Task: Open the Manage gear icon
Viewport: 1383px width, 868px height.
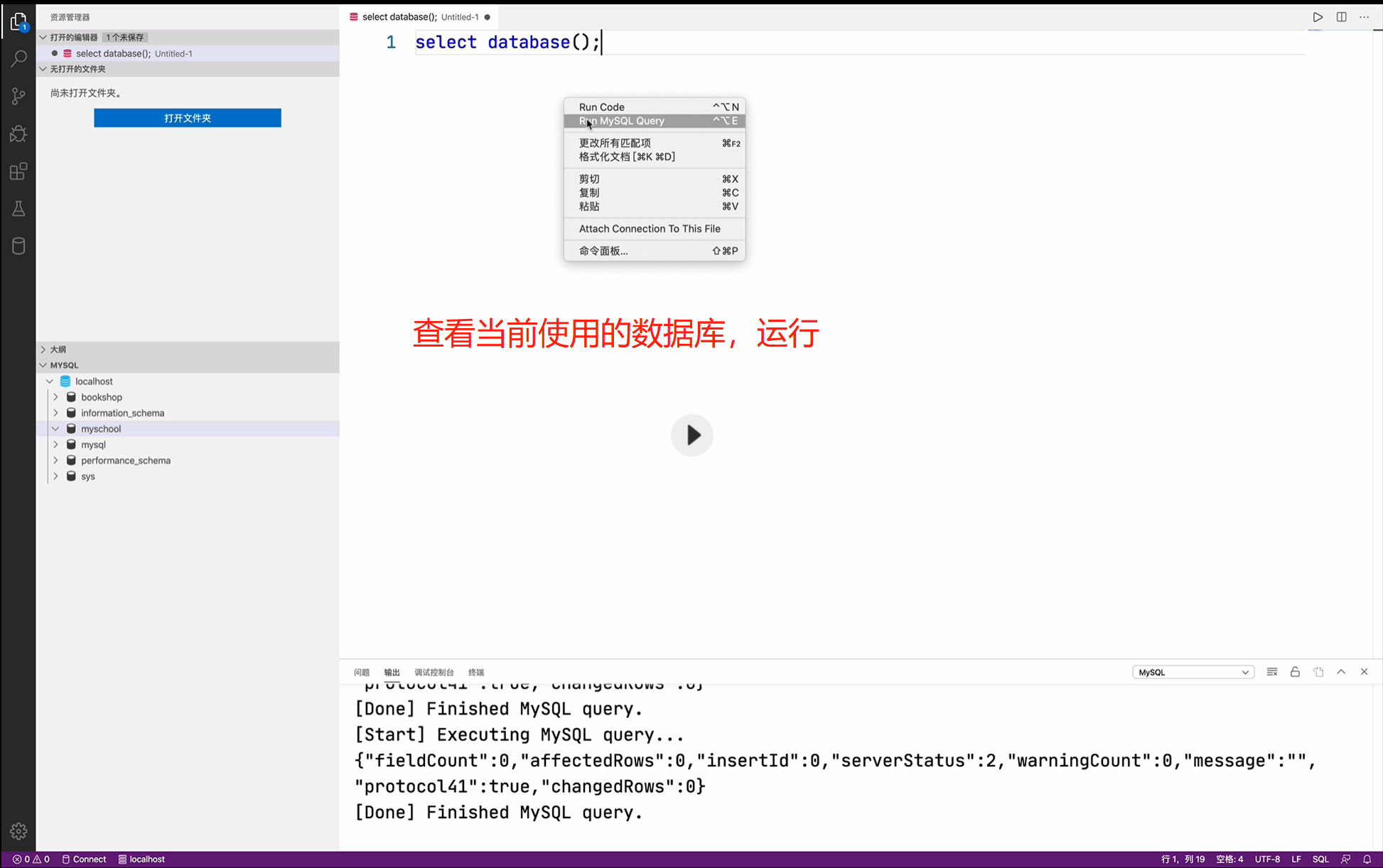Action: [18, 830]
